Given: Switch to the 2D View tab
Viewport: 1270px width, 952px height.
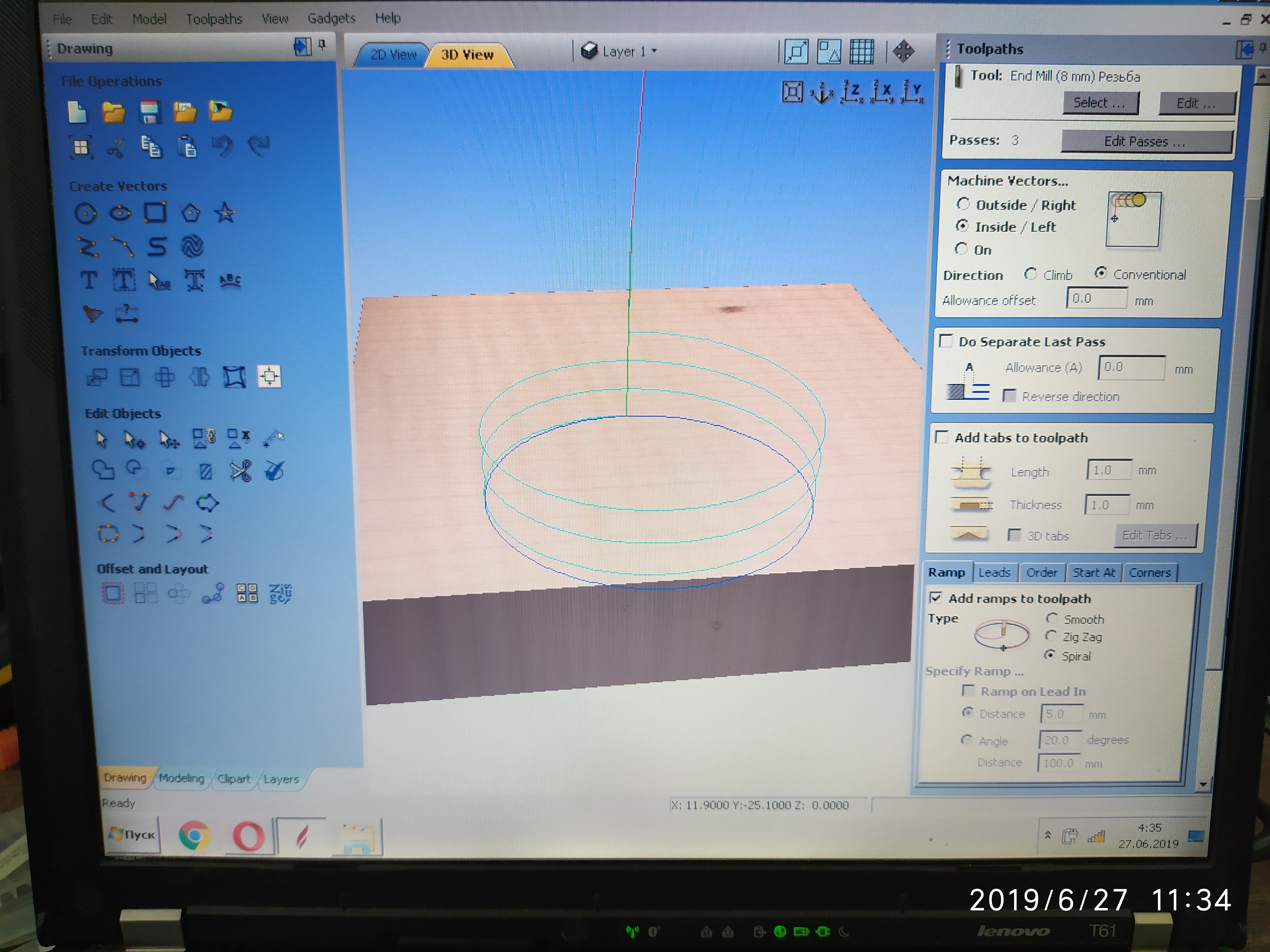Looking at the screenshot, I should coord(393,55).
